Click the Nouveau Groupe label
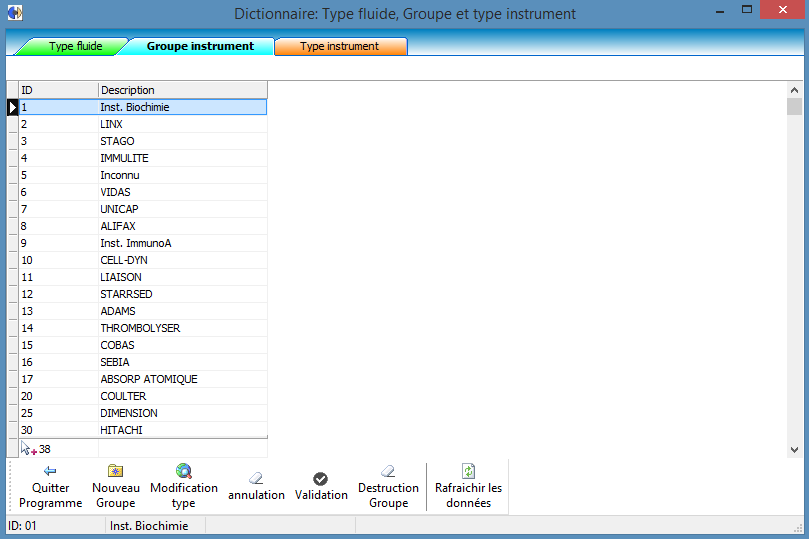Viewport: 809px width, 539px height. coord(116,495)
